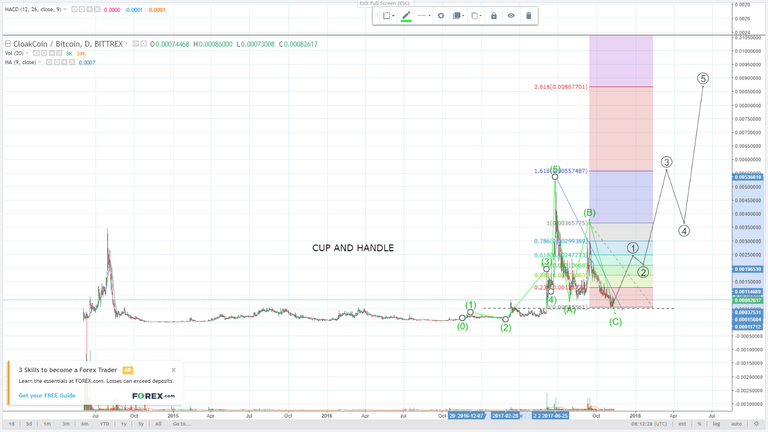Remove the MA (9, close) indicator
Screen dimensions: 768x432
pos(72,62)
